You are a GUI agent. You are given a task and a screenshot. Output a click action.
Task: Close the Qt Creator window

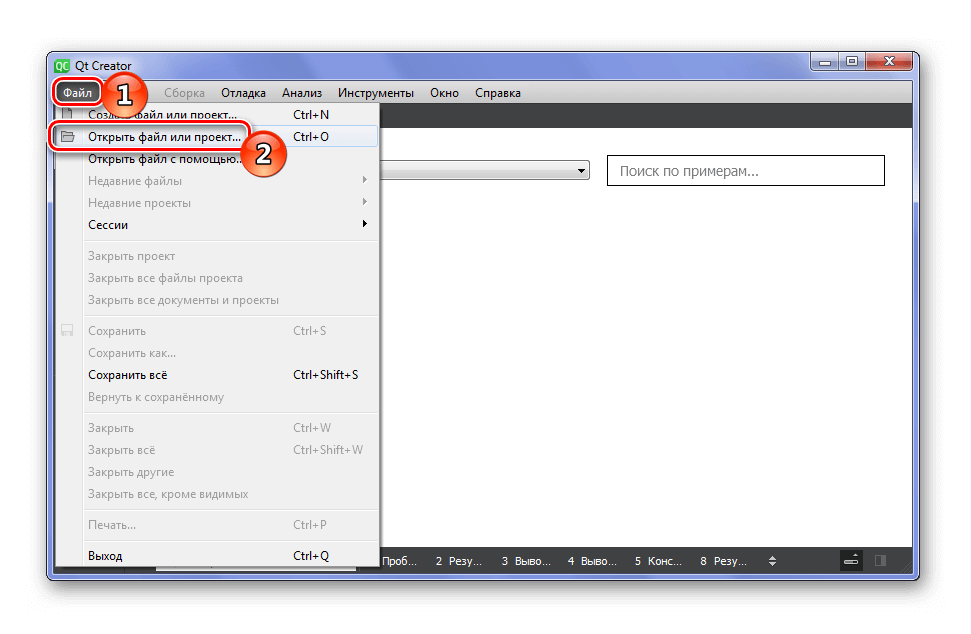tap(889, 61)
